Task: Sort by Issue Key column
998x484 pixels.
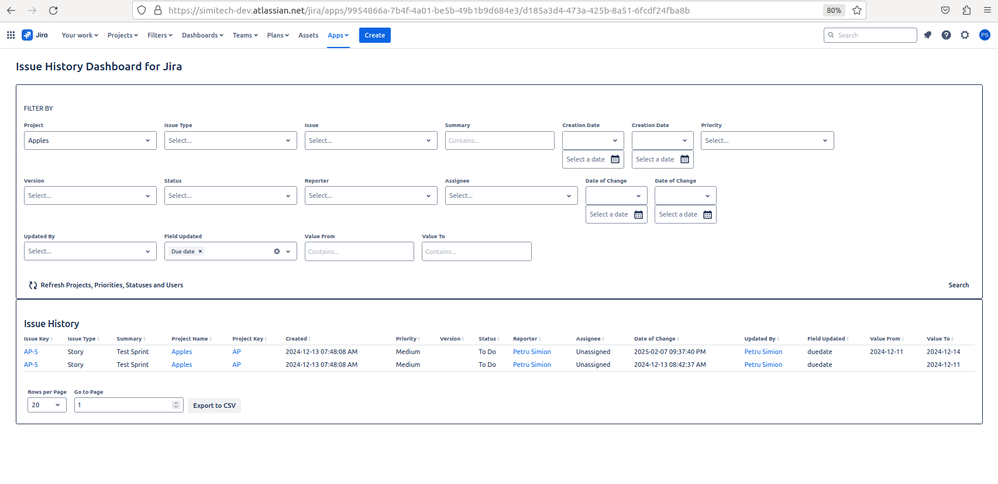Action: click(x=38, y=339)
